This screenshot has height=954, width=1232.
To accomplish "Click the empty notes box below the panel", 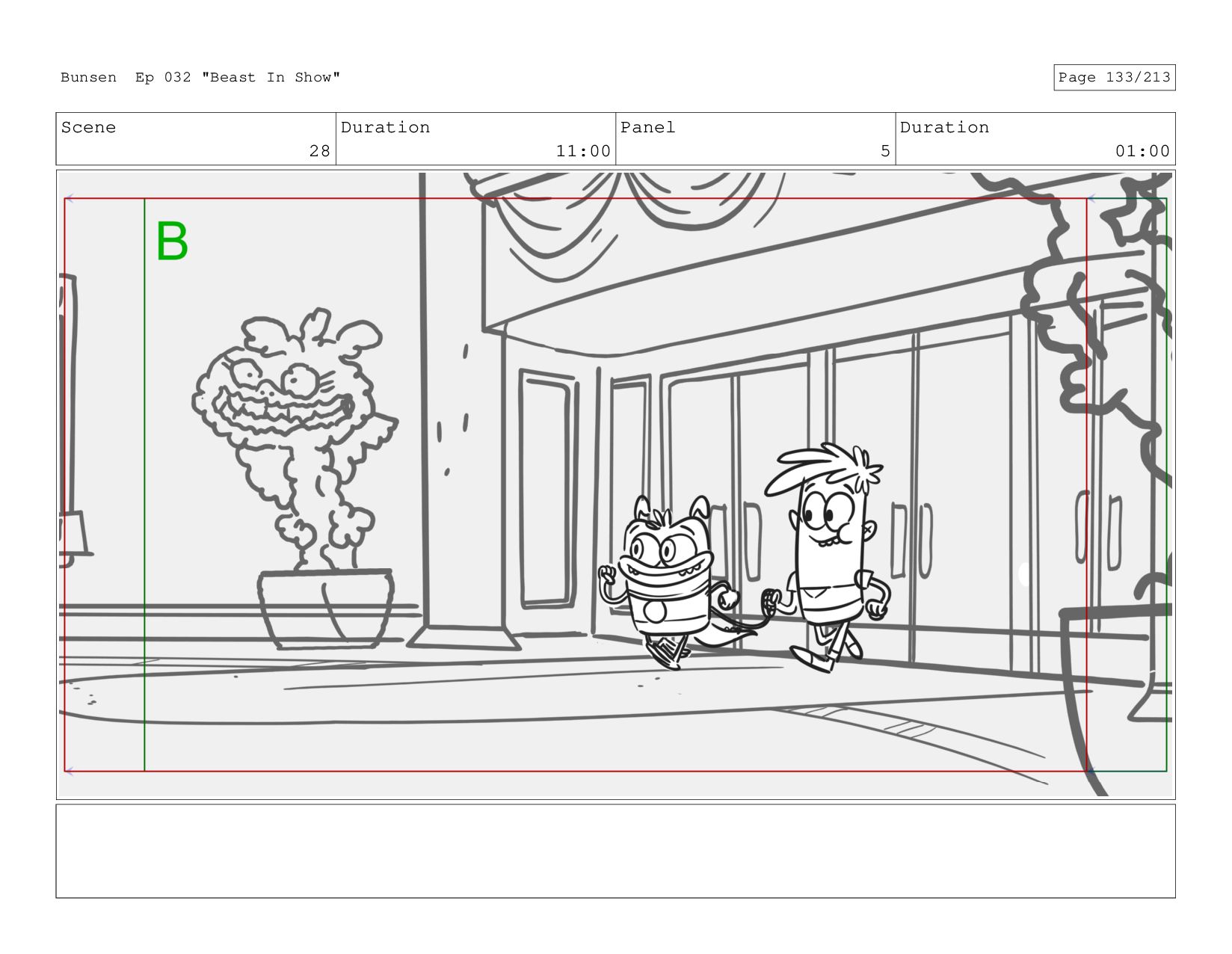I will pyautogui.click(x=615, y=851).
